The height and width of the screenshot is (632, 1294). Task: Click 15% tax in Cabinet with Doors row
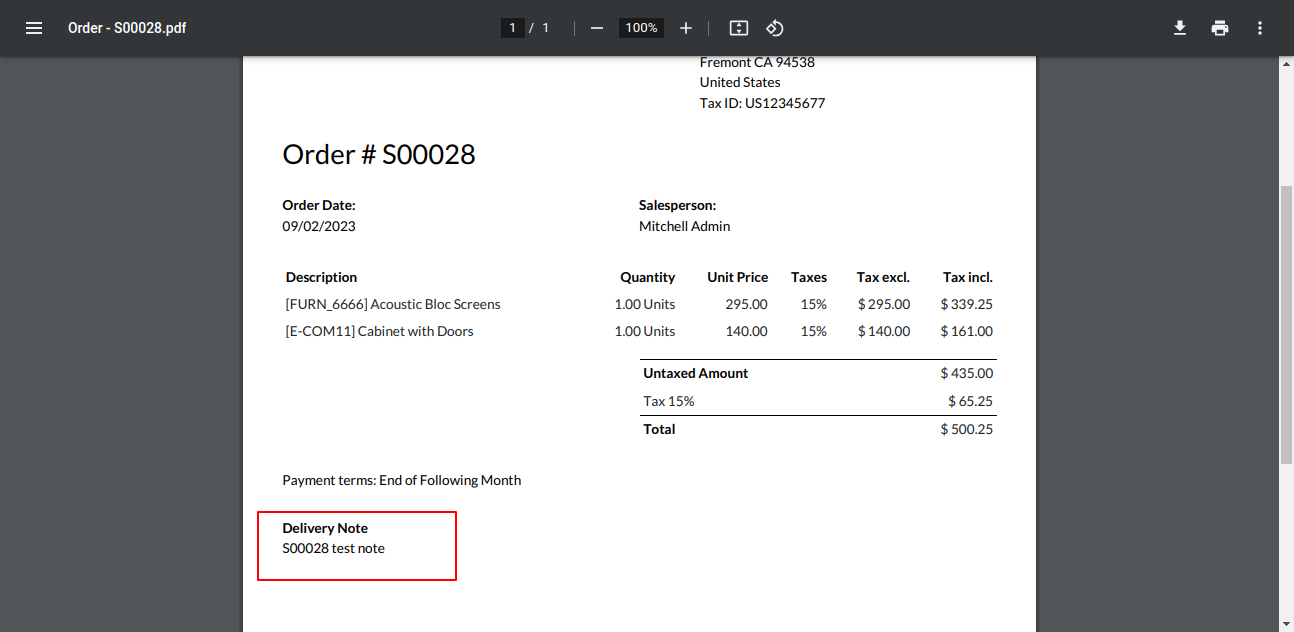point(814,331)
